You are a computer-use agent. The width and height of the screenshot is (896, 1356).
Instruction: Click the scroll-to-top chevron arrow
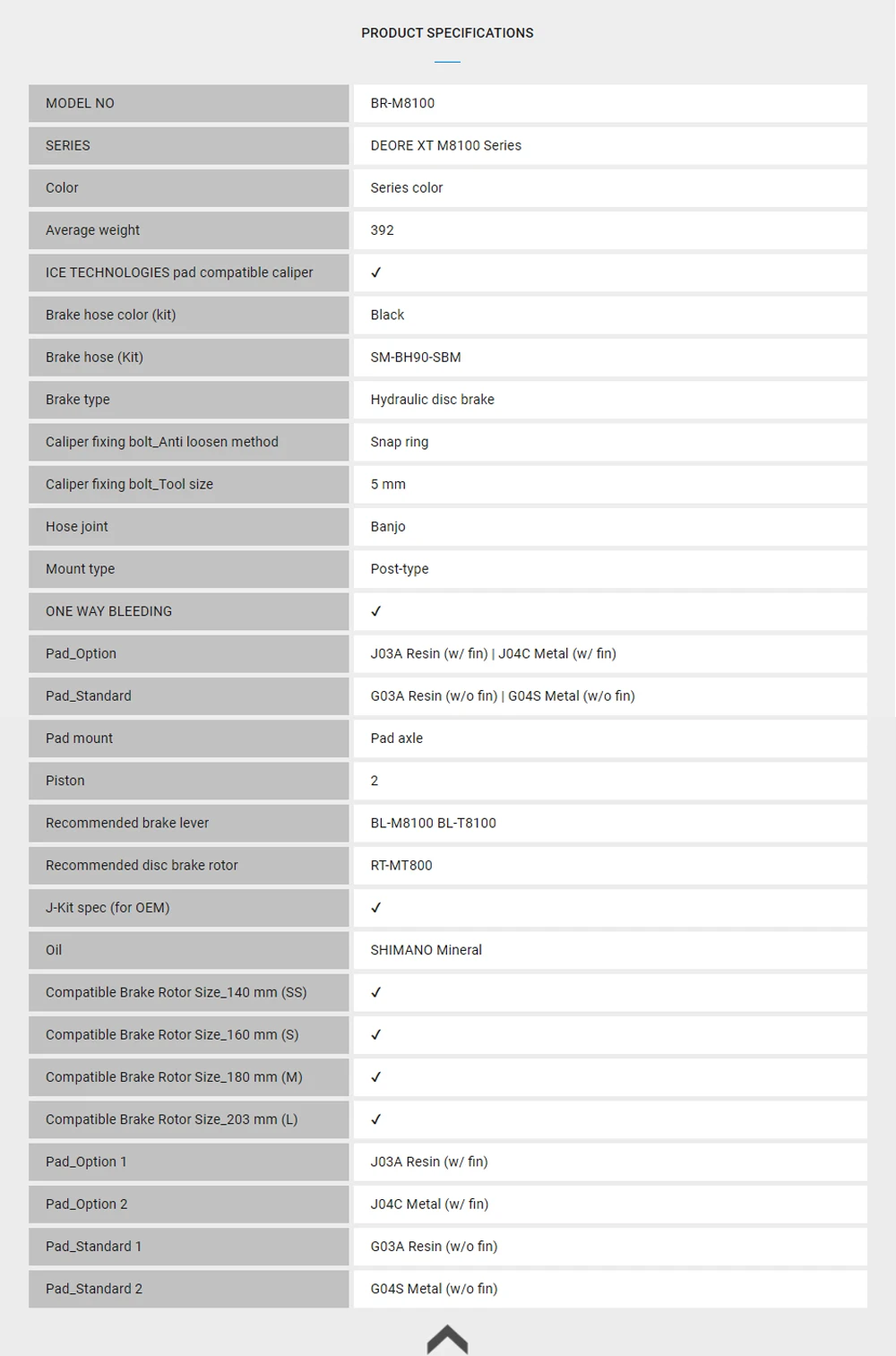[447, 1338]
